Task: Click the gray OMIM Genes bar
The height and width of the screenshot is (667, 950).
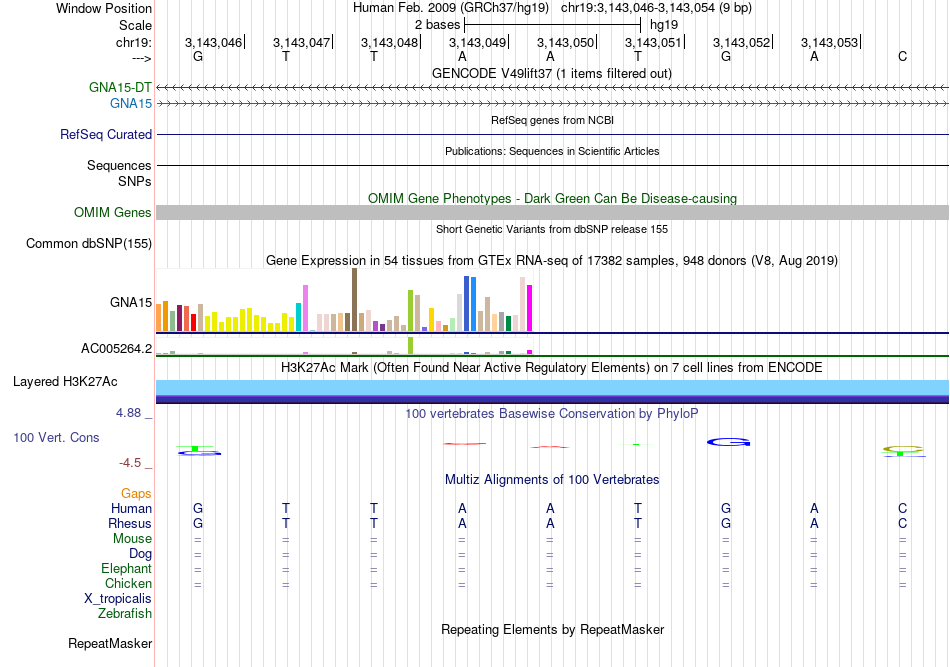Action: coord(552,212)
